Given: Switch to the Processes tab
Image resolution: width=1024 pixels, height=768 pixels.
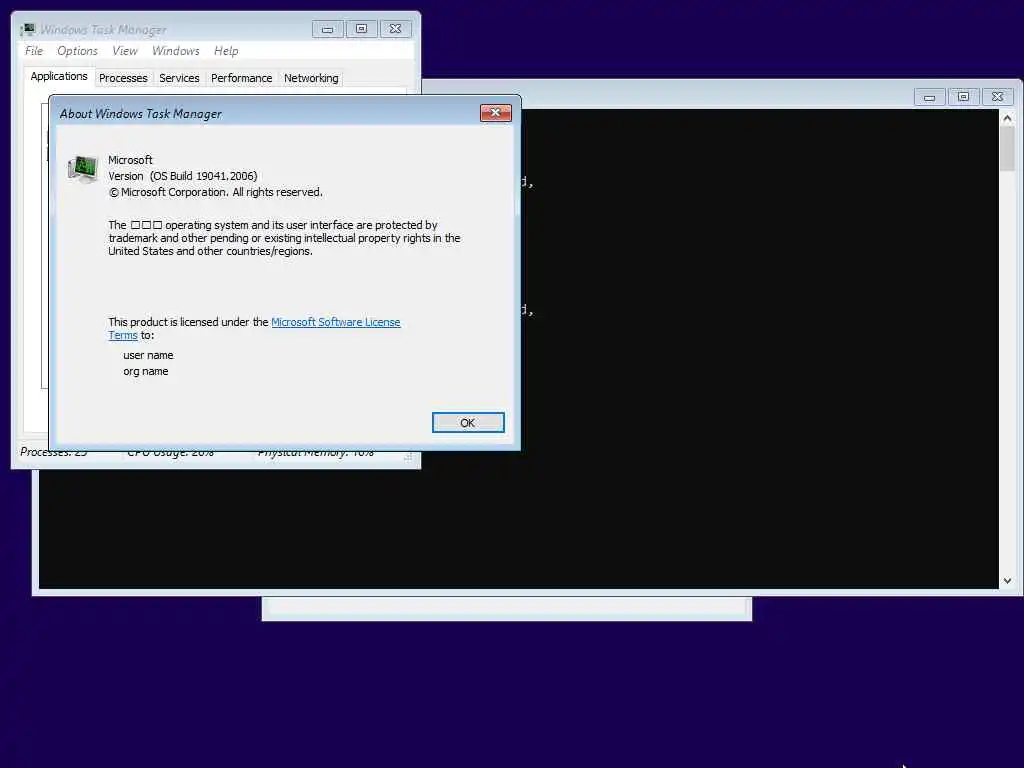Looking at the screenshot, I should point(123,78).
